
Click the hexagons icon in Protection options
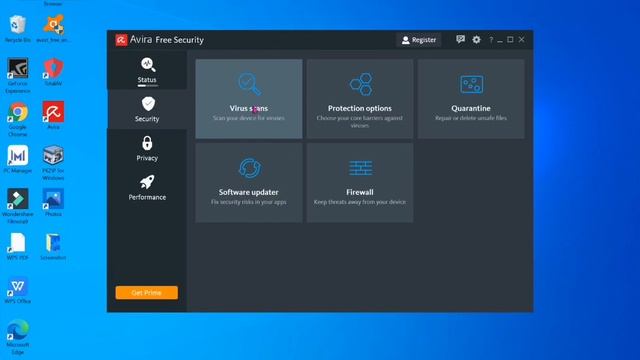(361, 84)
